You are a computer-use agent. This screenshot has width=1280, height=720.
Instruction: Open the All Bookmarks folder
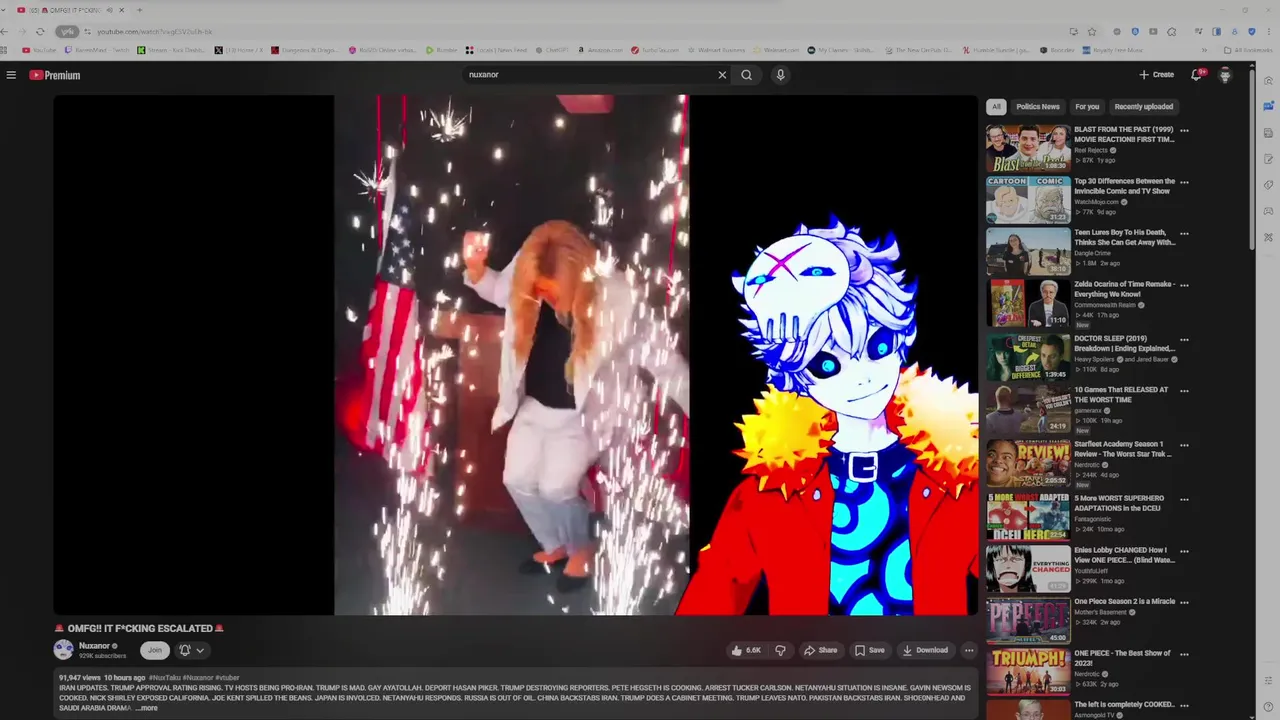[1248, 50]
